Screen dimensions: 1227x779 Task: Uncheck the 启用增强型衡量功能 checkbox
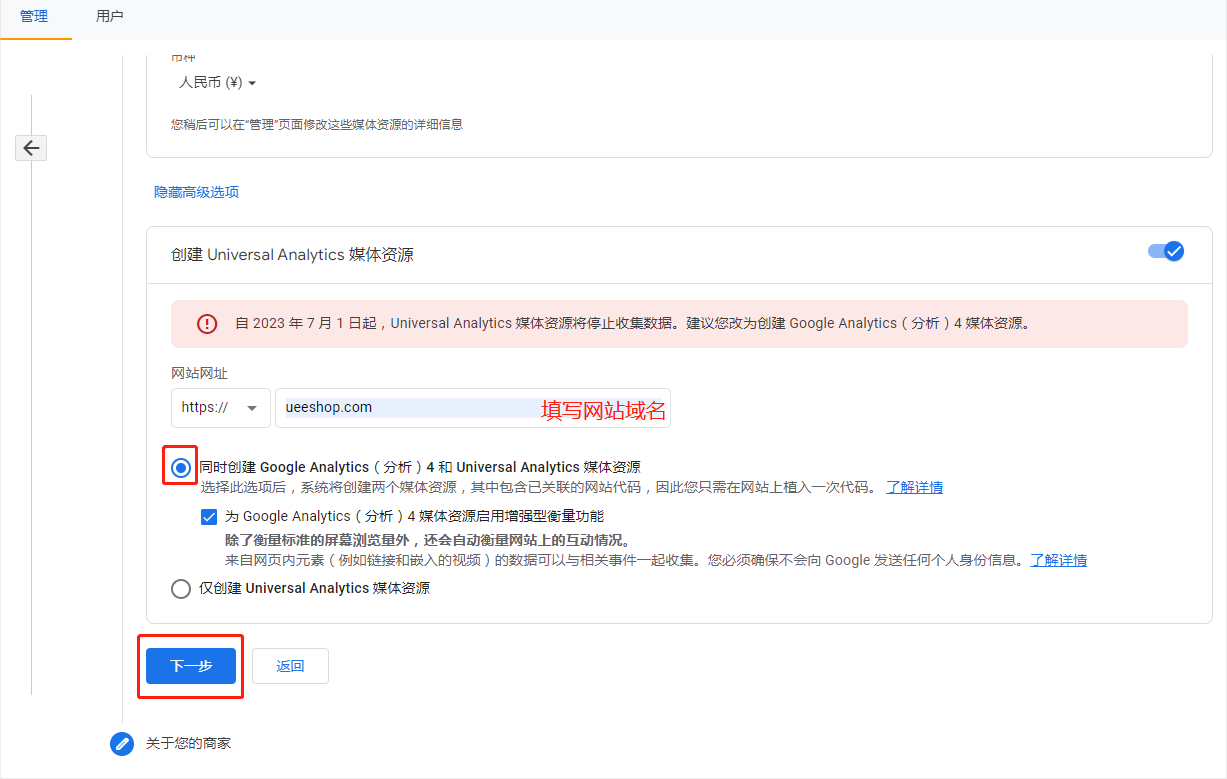[209, 517]
